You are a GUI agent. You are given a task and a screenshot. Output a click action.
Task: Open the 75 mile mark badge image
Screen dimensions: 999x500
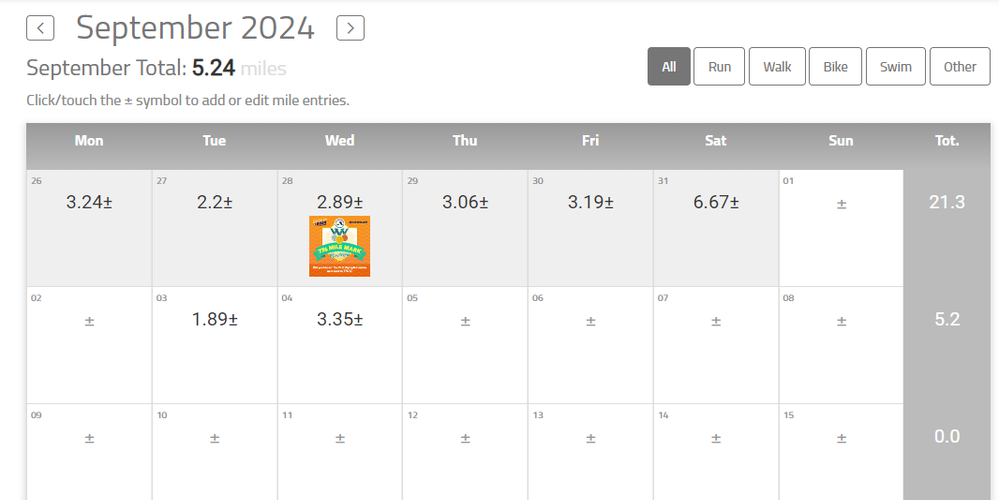coord(340,247)
